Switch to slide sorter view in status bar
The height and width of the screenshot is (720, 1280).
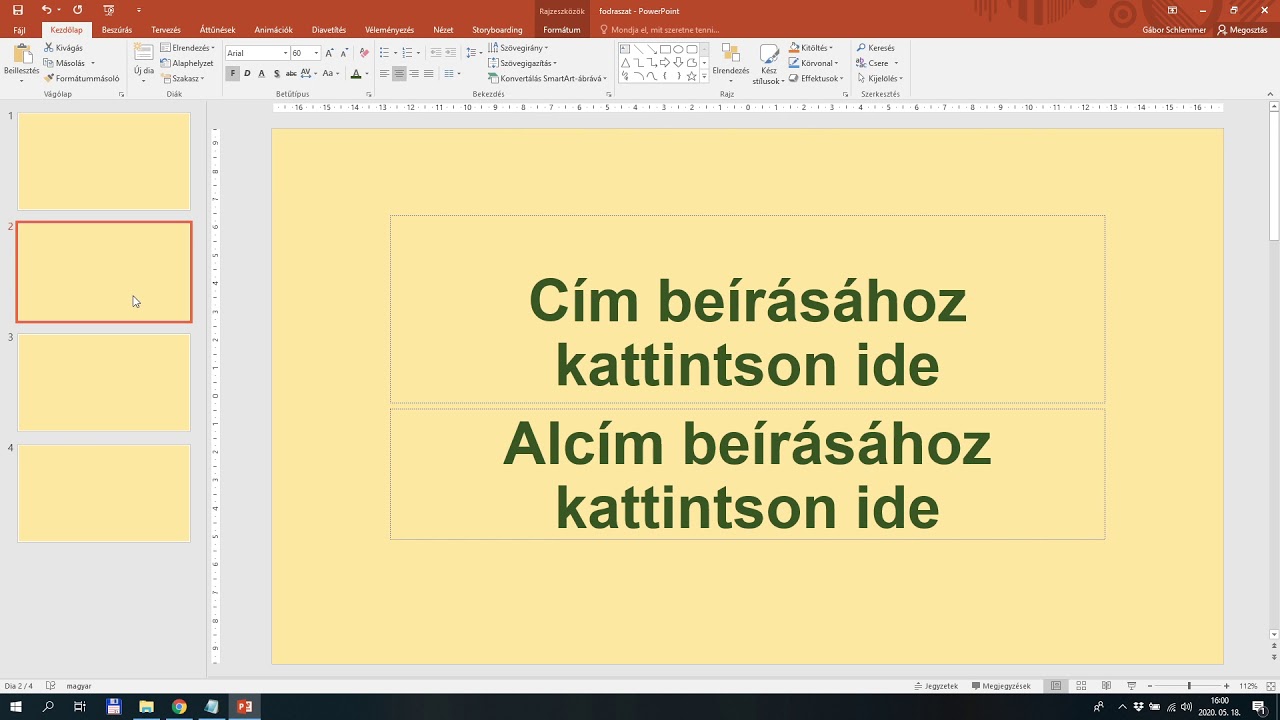(x=1081, y=686)
